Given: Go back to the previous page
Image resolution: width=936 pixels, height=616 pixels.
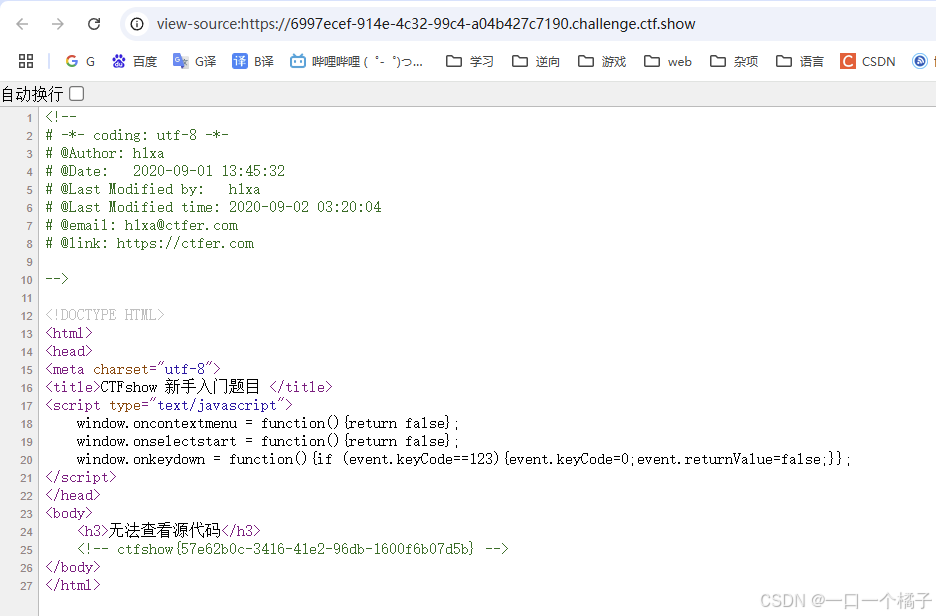Looking at the screenshot, I should click(x=22, y=24).
